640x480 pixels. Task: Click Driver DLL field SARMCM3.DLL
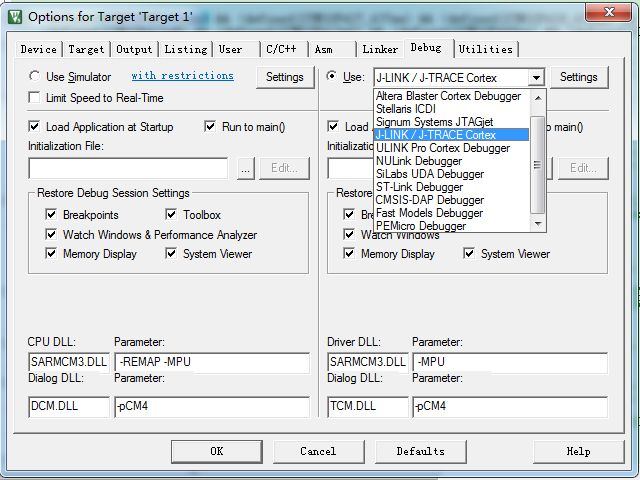point(368,362)
